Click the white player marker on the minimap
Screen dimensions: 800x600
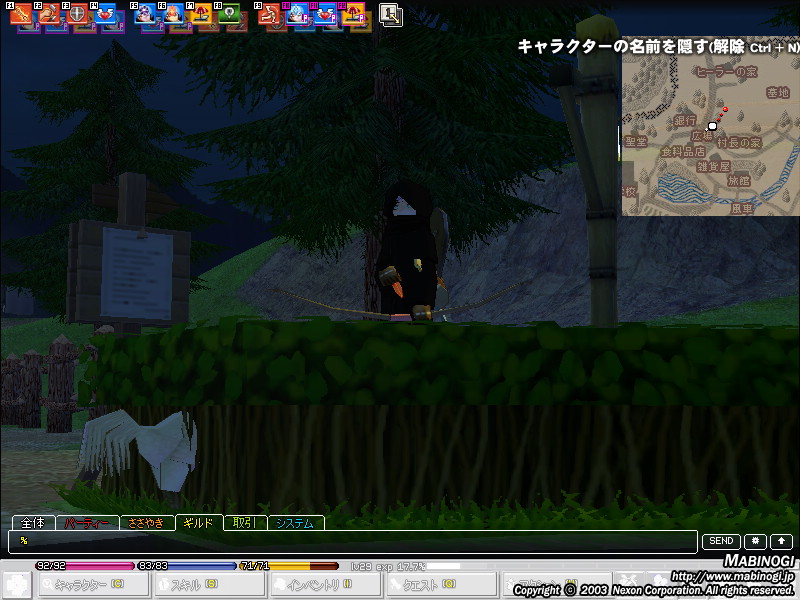click(x=712, y=126)
